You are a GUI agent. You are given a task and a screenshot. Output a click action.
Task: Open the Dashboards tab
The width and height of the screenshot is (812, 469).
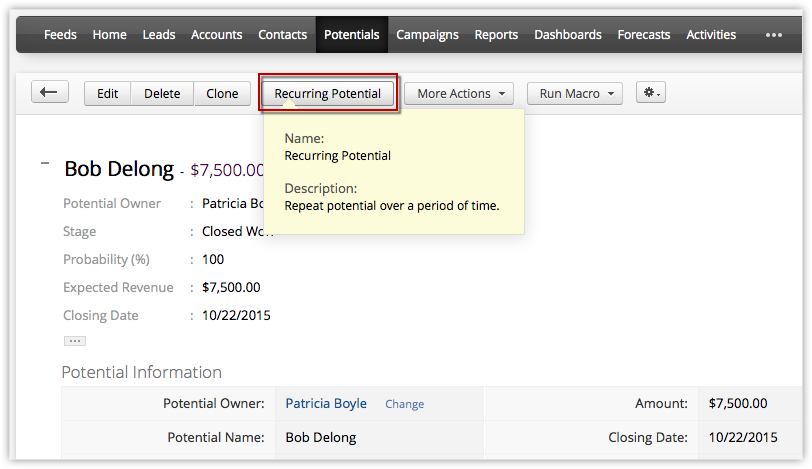coord(568,35)
